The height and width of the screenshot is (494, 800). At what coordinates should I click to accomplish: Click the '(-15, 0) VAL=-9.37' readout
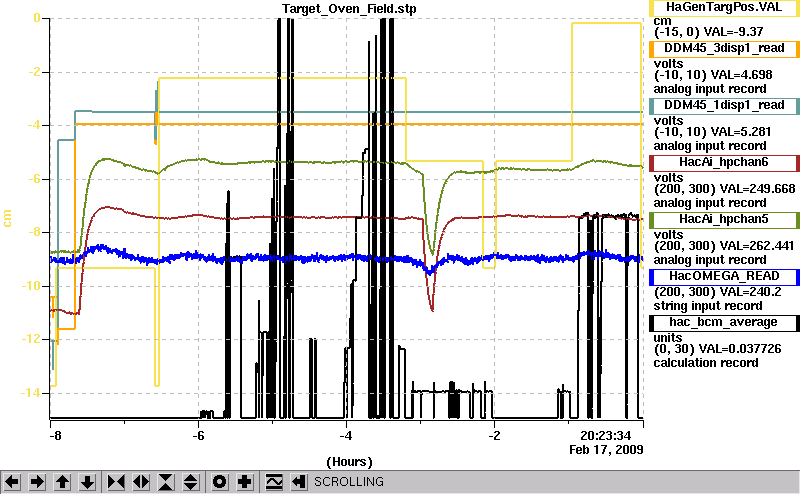coord(709,32)
